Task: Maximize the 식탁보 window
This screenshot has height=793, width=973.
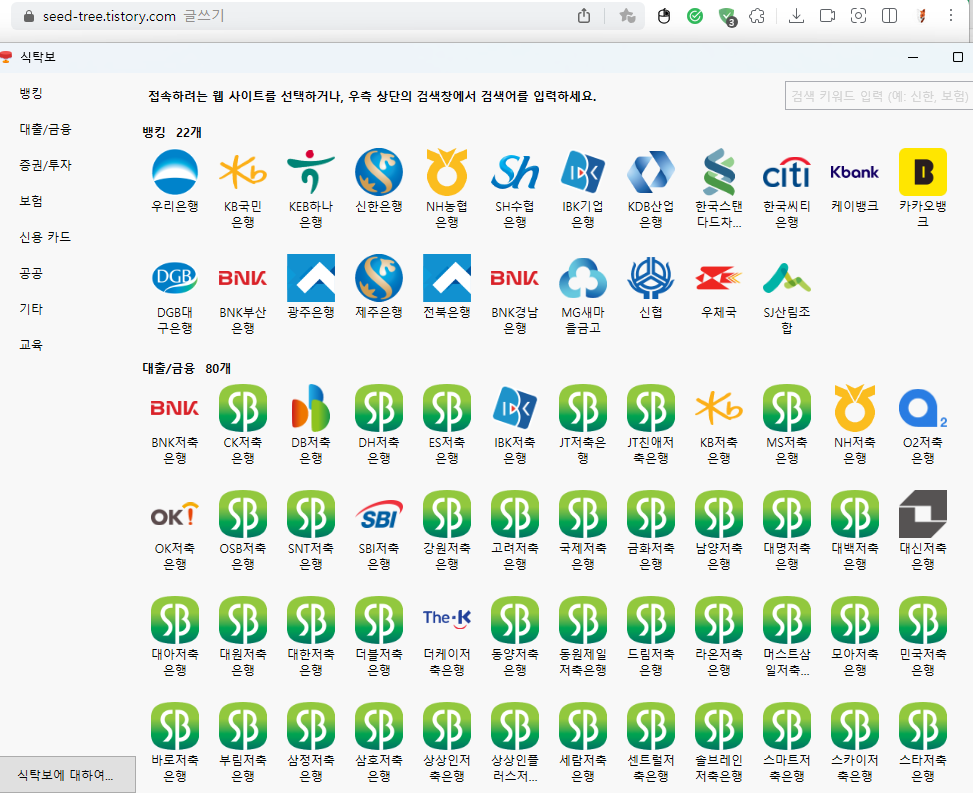Action: [x=958, y=57]
